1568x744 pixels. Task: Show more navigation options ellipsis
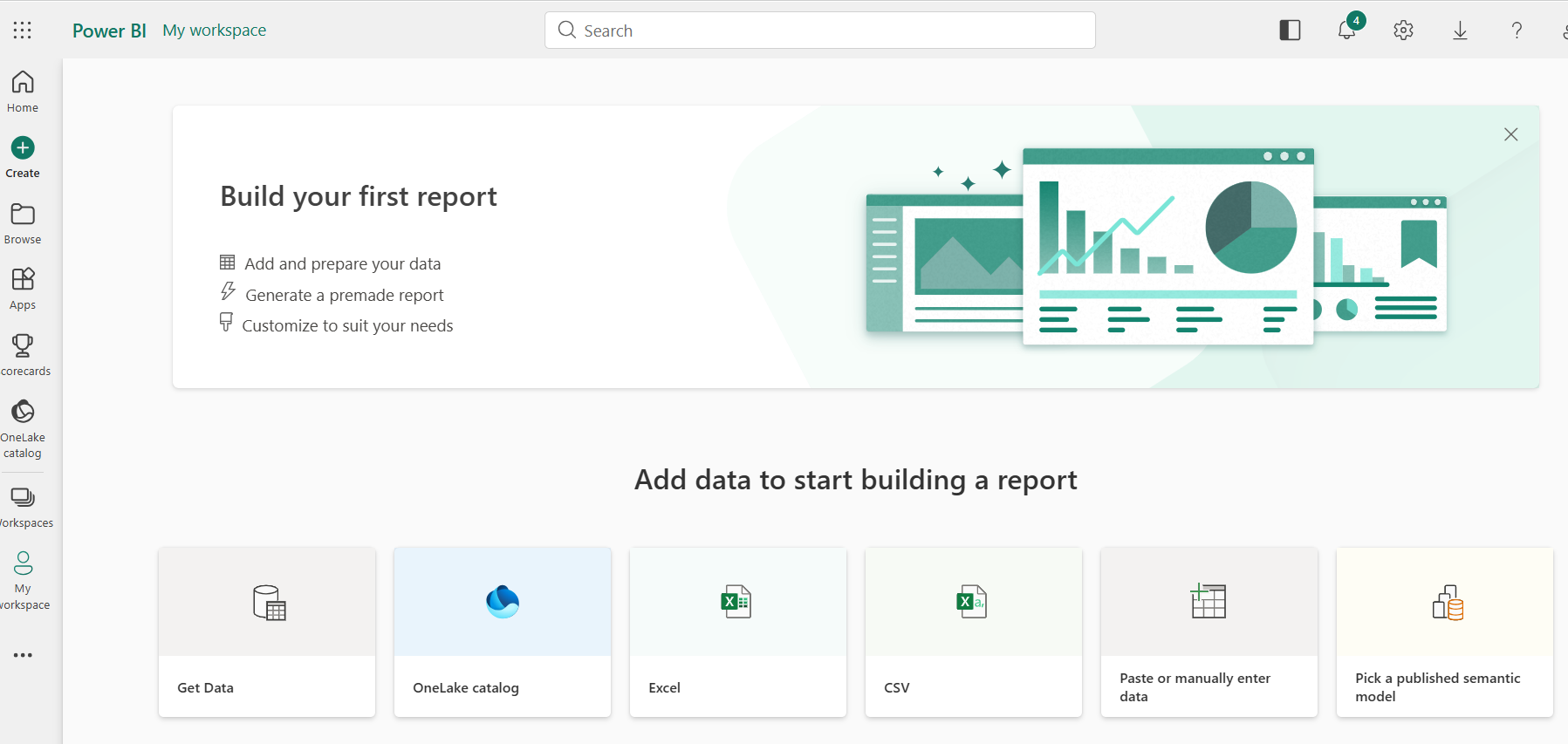coord(23,655)
